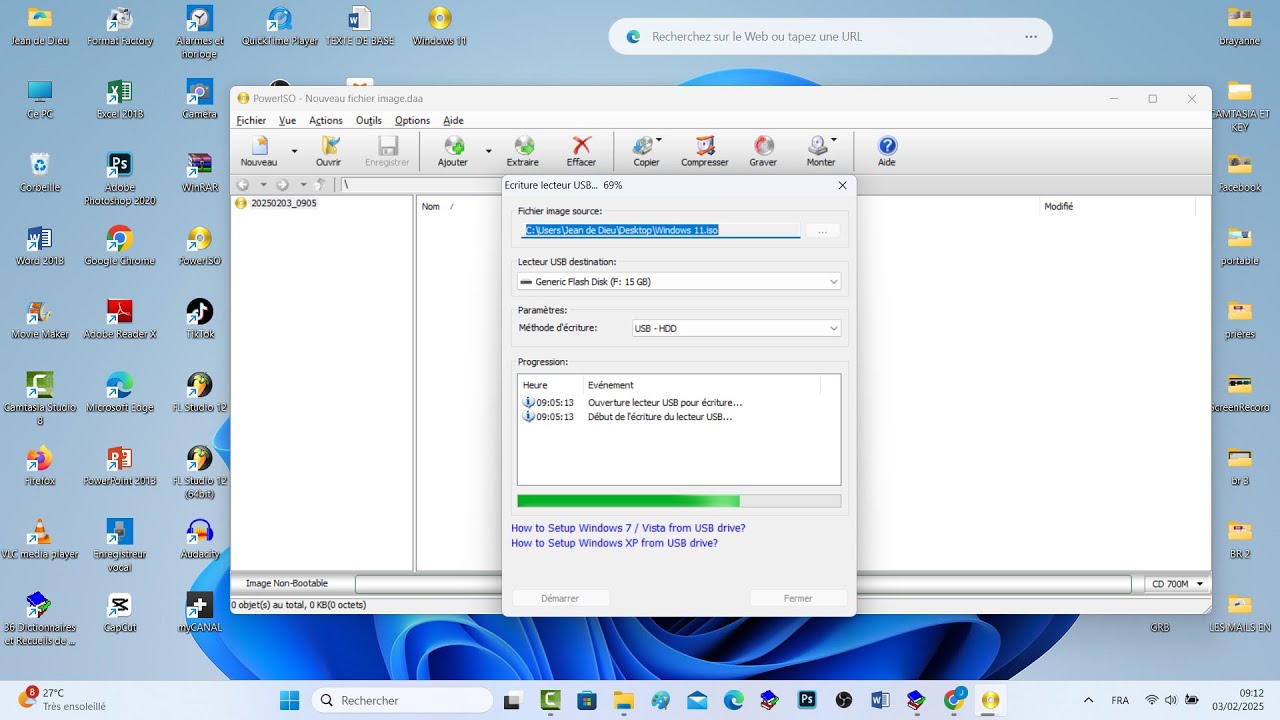The width and height of the screenshot is (1280, 720).
Task: Open the Actions menu
Action: [x=326, y=120]
